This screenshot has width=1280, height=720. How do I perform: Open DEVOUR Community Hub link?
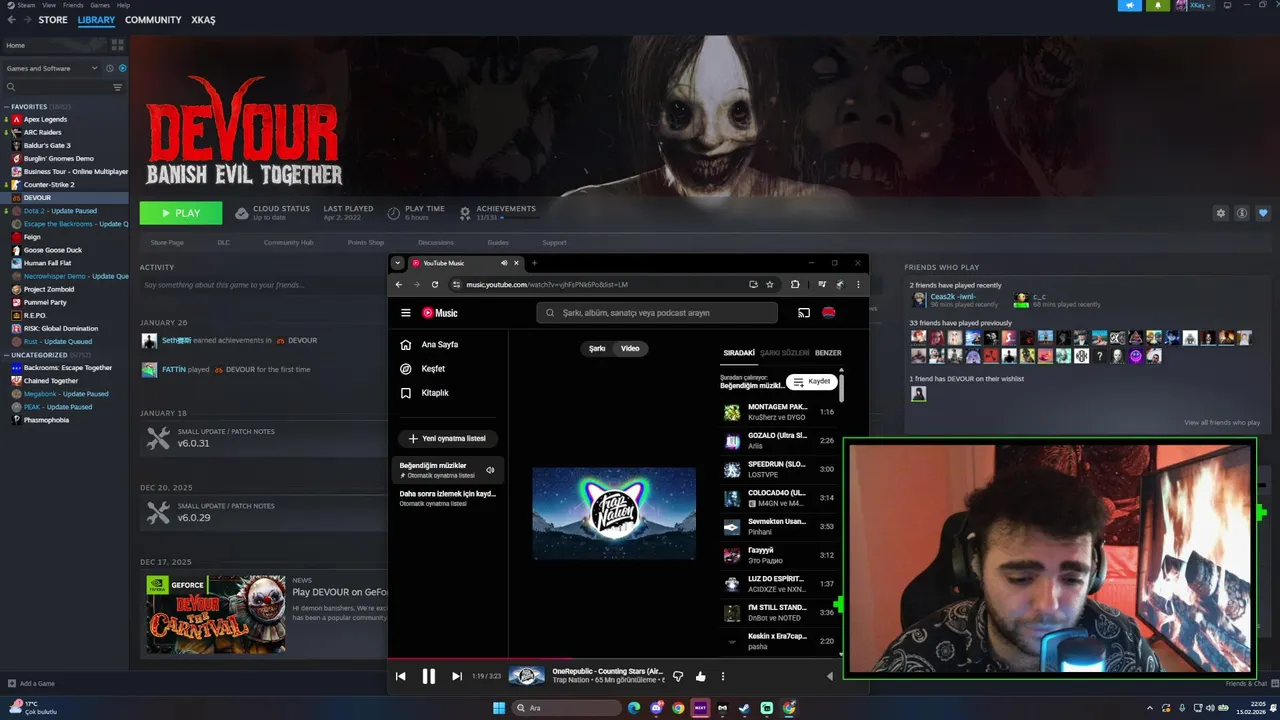click(288, 242)
